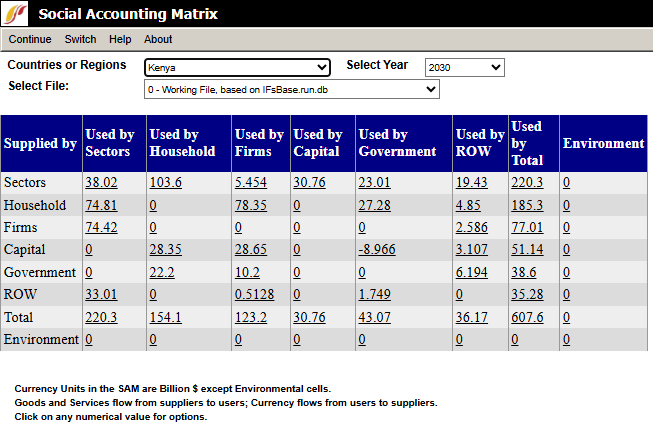Click the Used by Government column header
The width and height of the screenshot is (653, 430).
pos(397,143)
